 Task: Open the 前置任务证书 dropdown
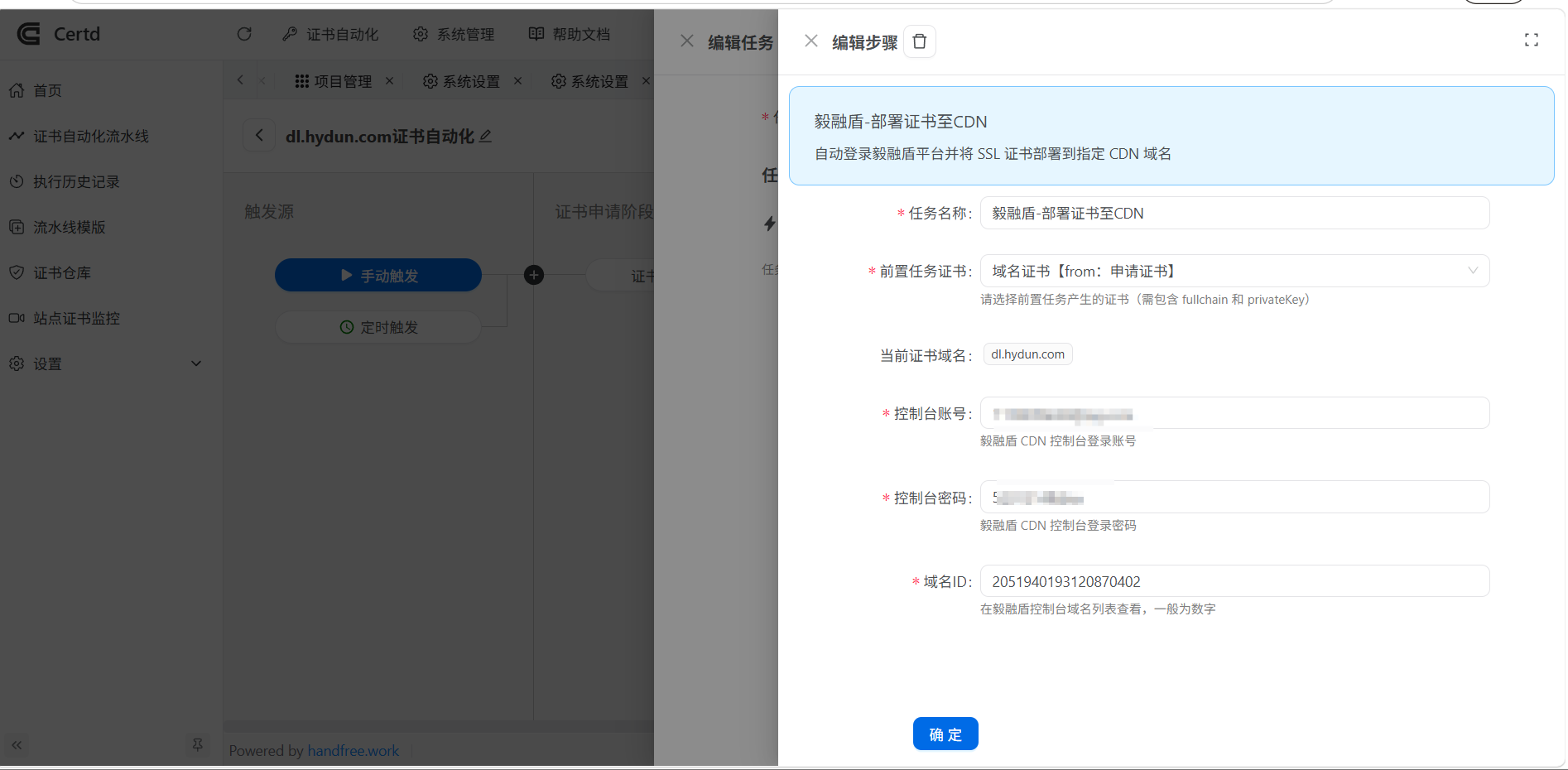[x=1234, y=271]
